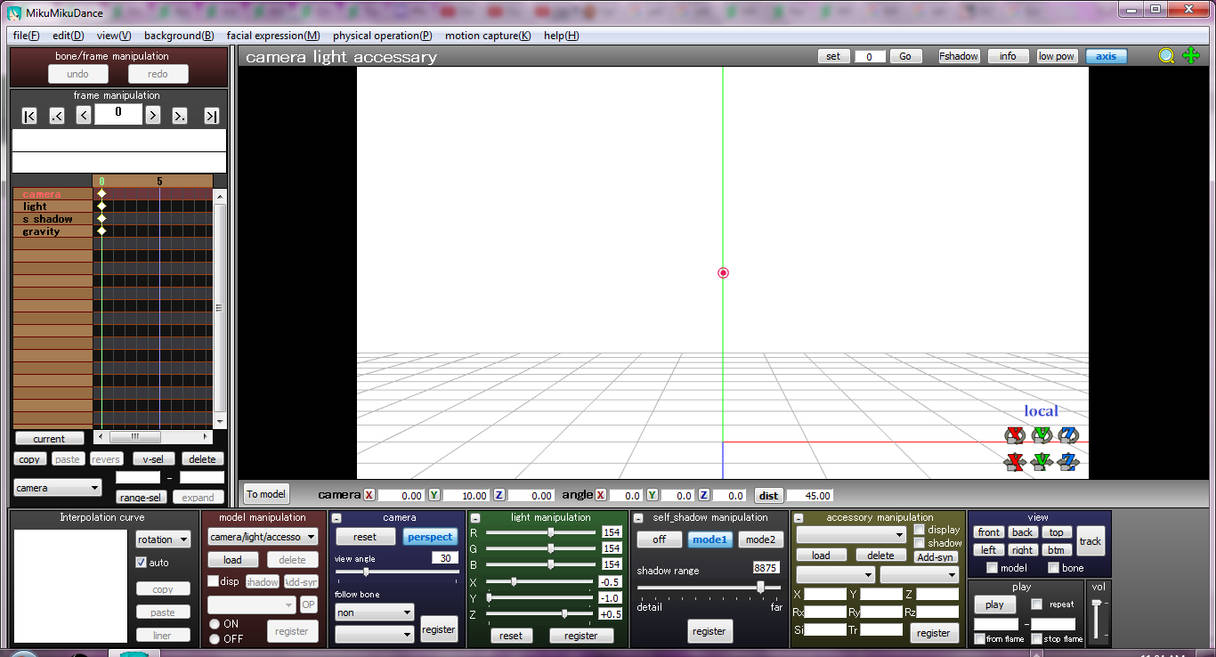Click MikuMikuDance title bar app icon
Image resolution: width=1216 pixels, height=657 pixels.
15,12
